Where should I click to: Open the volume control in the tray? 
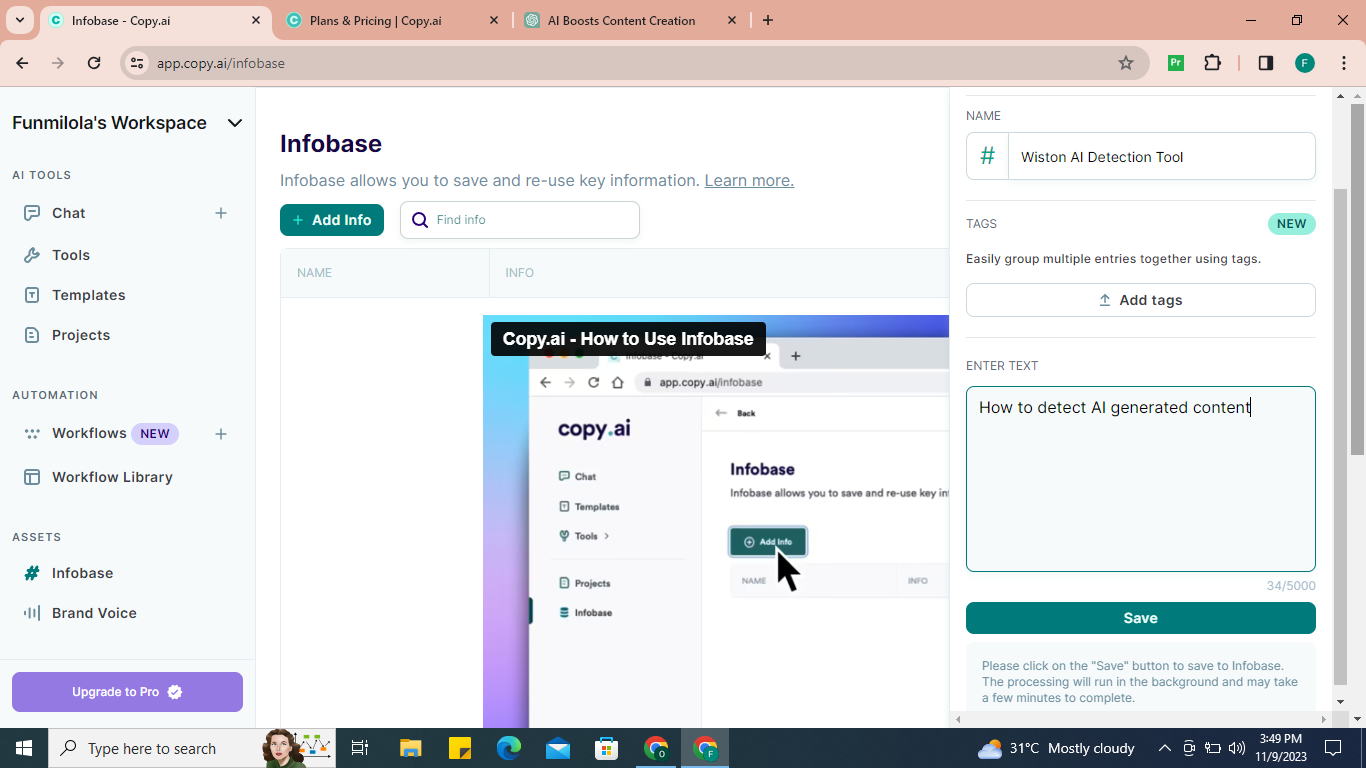pyautogui.click(x=1237, y=748)
